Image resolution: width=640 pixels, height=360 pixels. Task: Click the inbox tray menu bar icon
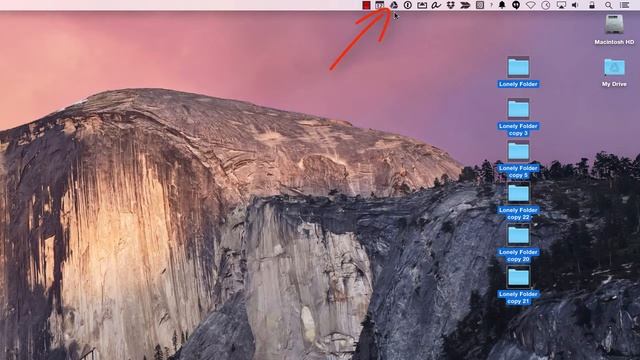click(422, 5)
